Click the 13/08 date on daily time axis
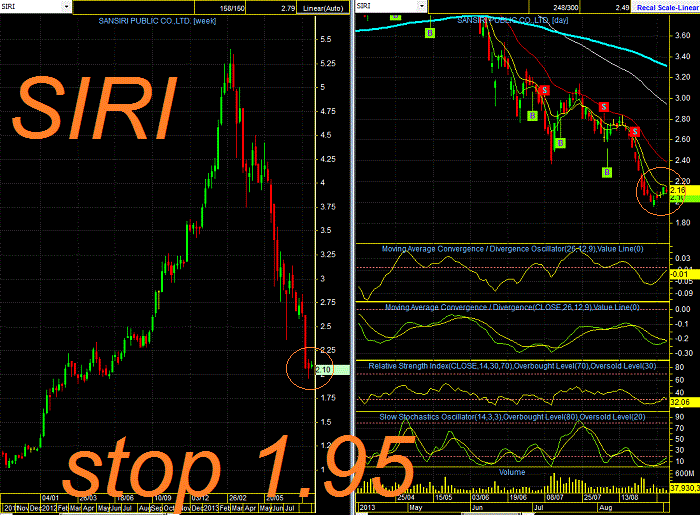The width and height of the screenshot is (700, 515). coord(629,497)
